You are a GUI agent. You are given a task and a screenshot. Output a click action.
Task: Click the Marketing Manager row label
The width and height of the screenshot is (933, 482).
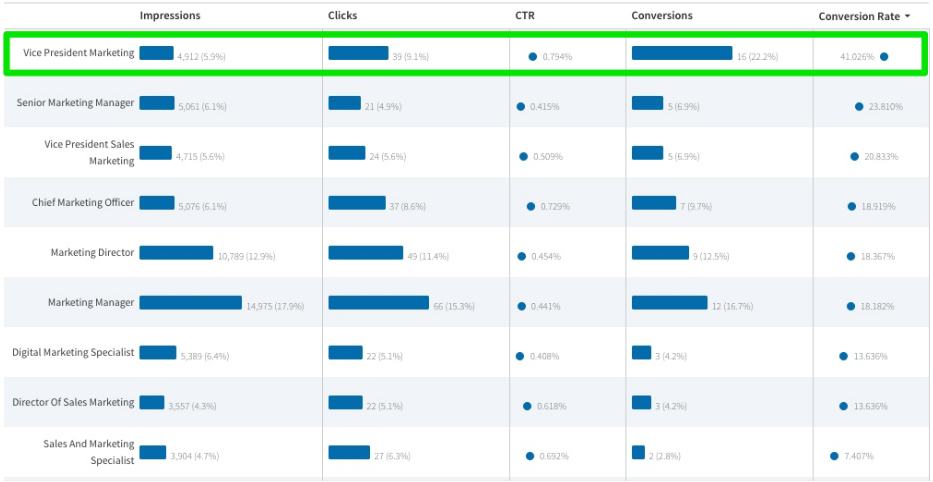tap(91, 303)
